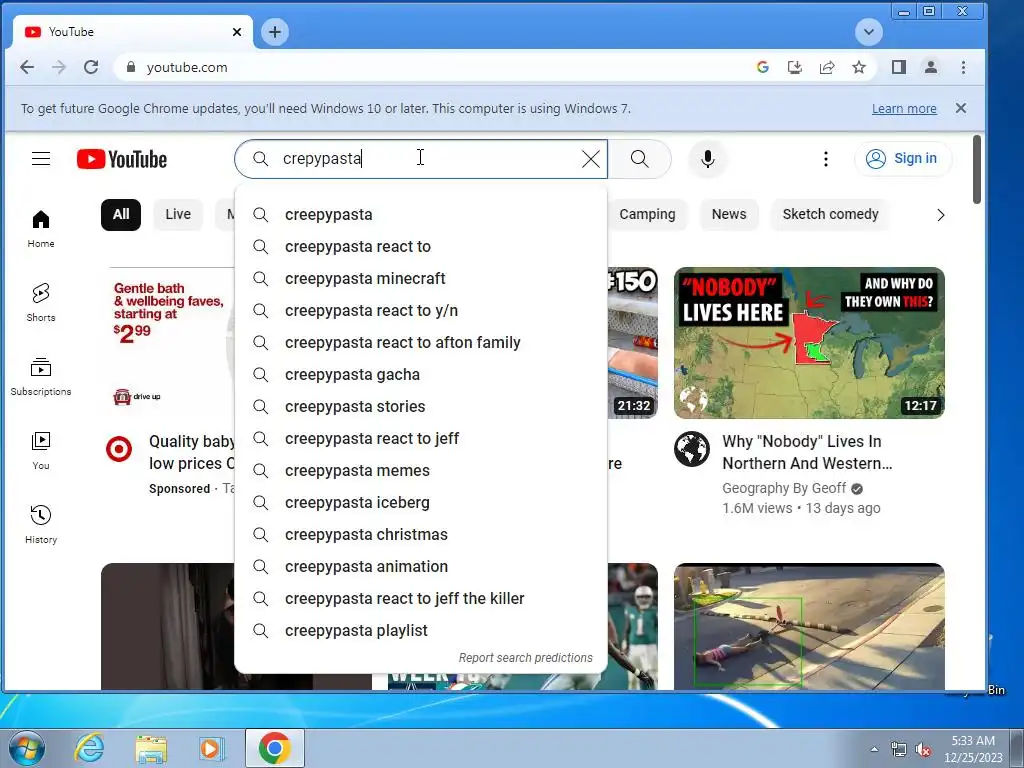Open the 'Nobody Lives Here' video thumbnail
Viewport: 1024px width, 768px height.
809,343
